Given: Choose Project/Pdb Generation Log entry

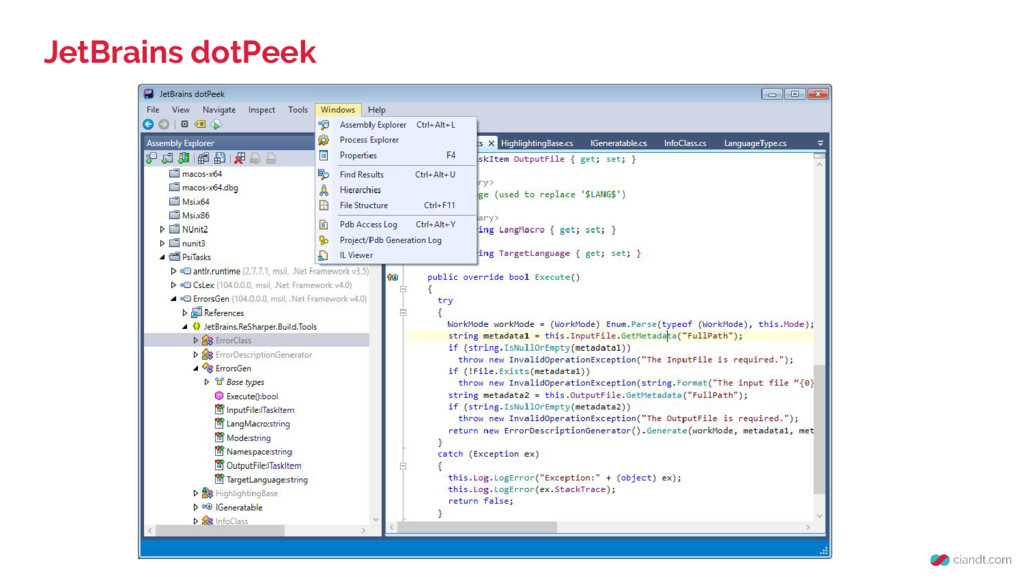Looking at the screenshot, I should click(396, 240).
